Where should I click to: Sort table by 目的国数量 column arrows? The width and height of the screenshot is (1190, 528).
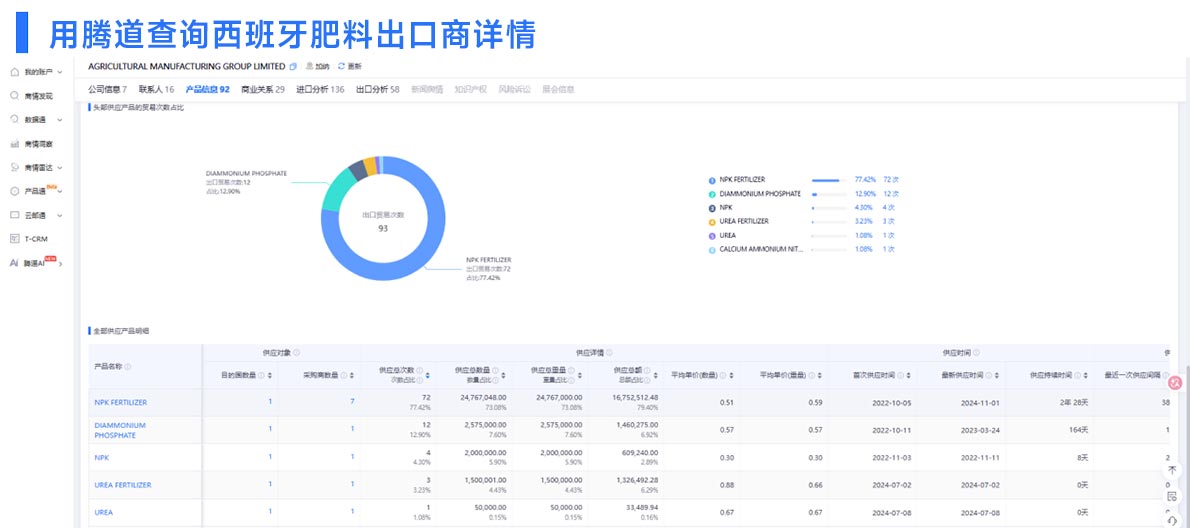point(269,376)
